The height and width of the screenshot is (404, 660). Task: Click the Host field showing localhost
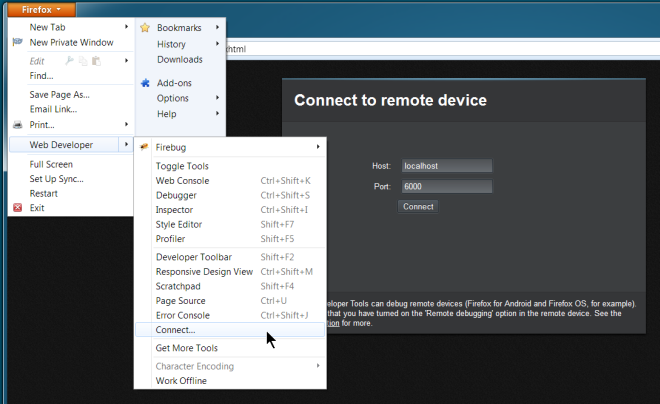point(447,166)
